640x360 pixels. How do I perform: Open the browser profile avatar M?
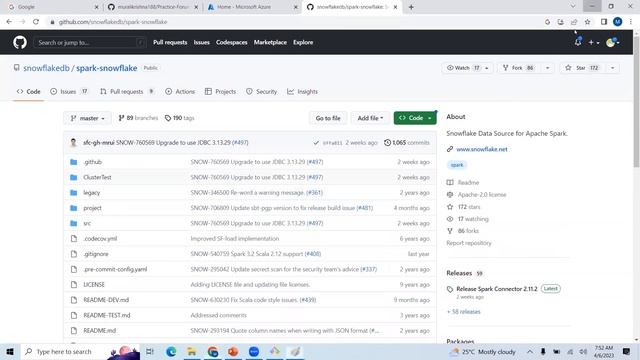(x=617, y=22)
